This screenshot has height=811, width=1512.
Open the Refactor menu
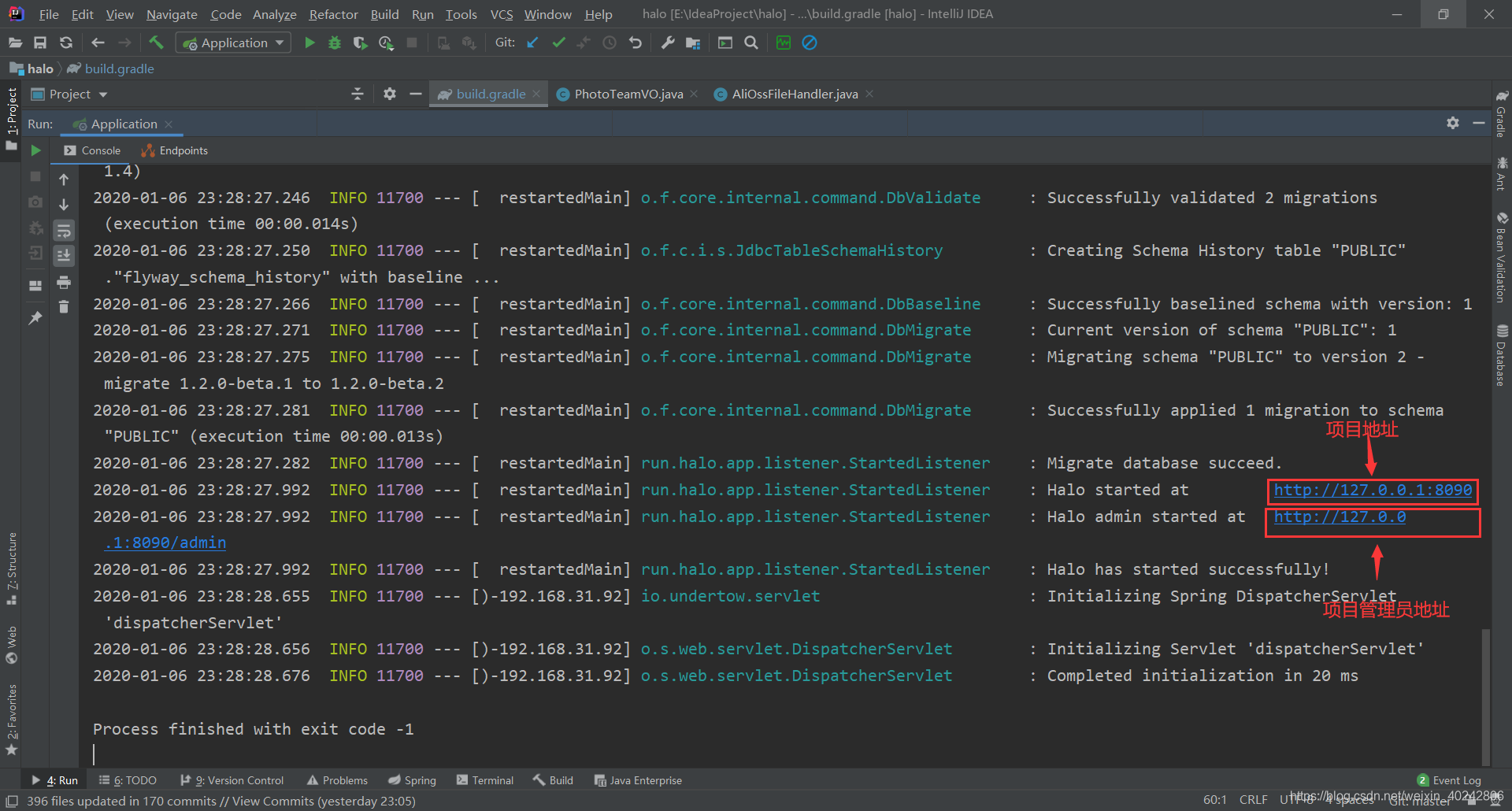point(333,14)
